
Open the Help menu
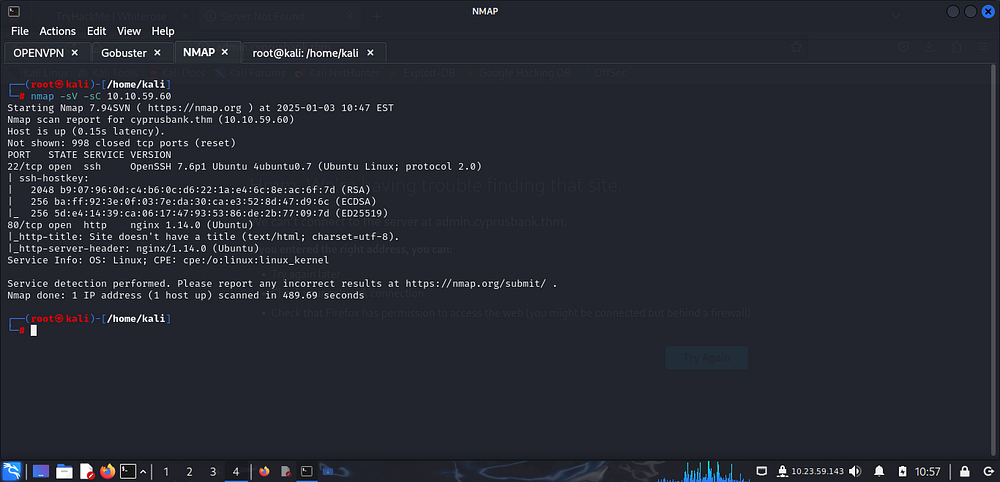(163, 31)
